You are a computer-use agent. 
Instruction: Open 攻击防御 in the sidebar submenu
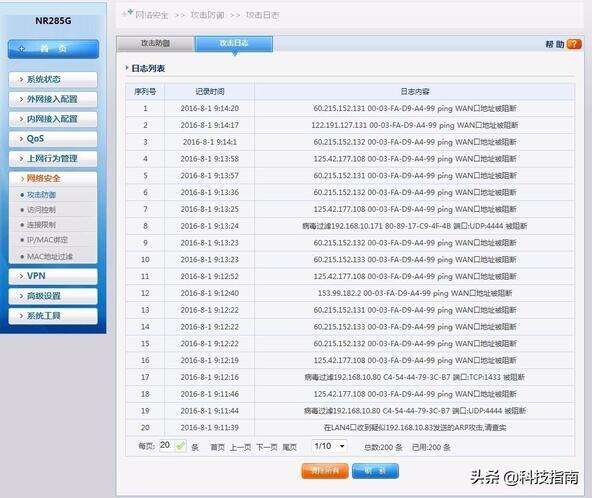pyautogui.click(x=41, y=195)
